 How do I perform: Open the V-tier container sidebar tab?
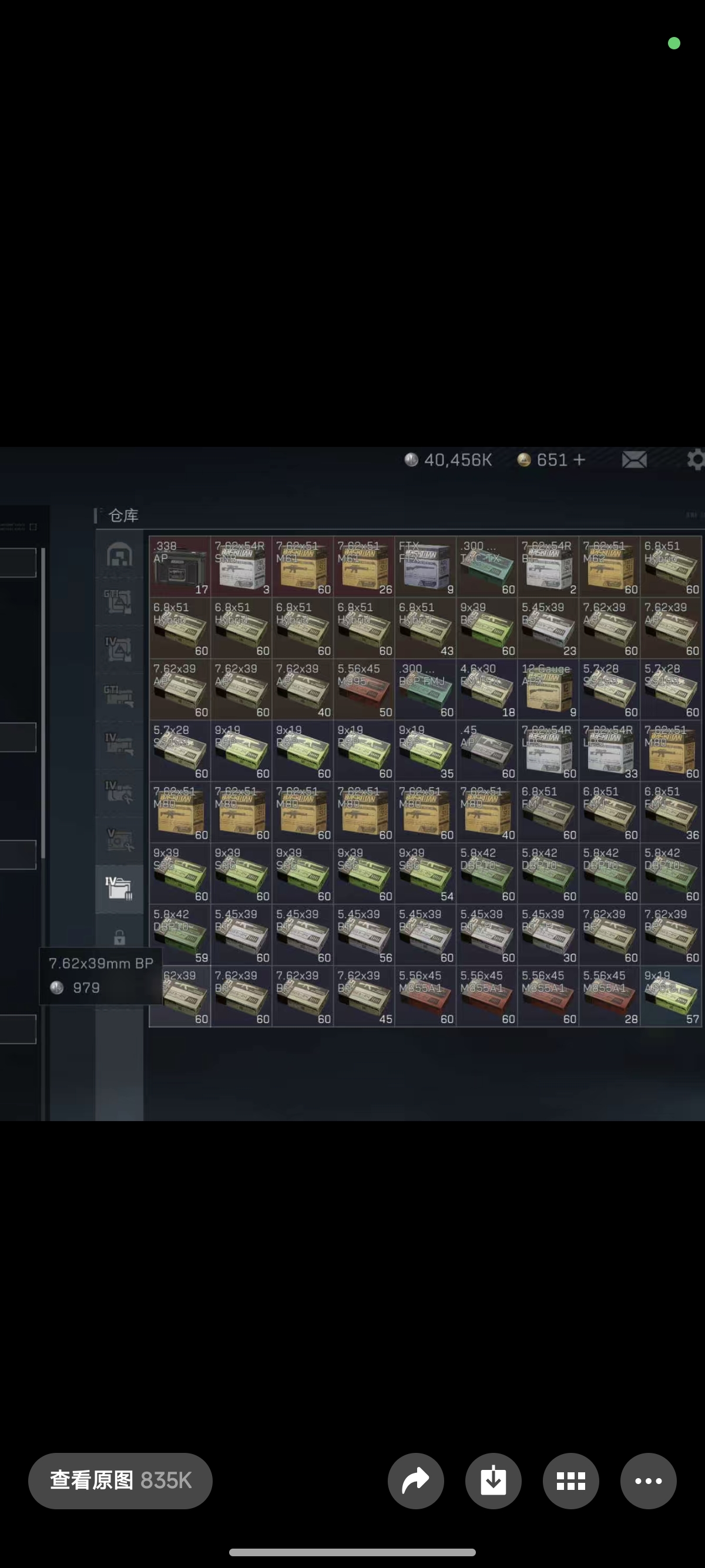coord(119,840)
